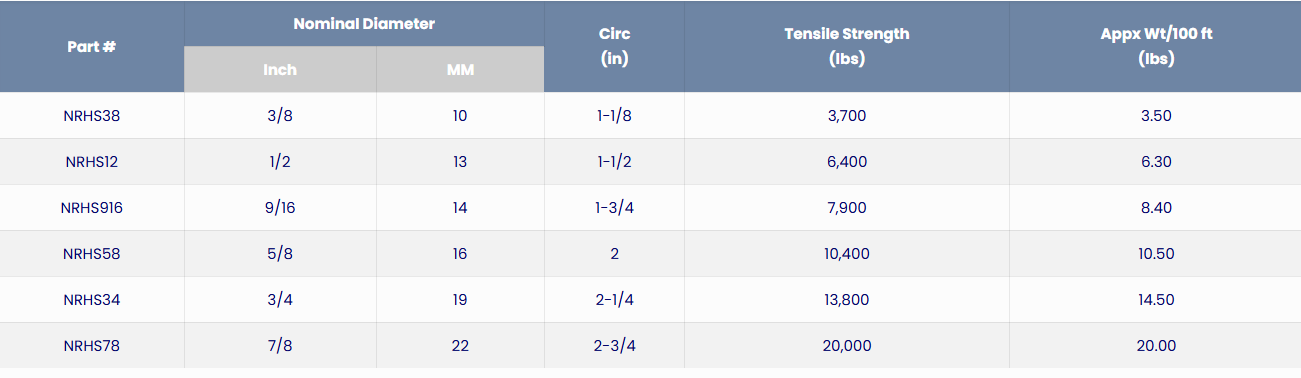Open part NRHS12
This screenshot has width=1301, height=378.
(x=92, y=162)
